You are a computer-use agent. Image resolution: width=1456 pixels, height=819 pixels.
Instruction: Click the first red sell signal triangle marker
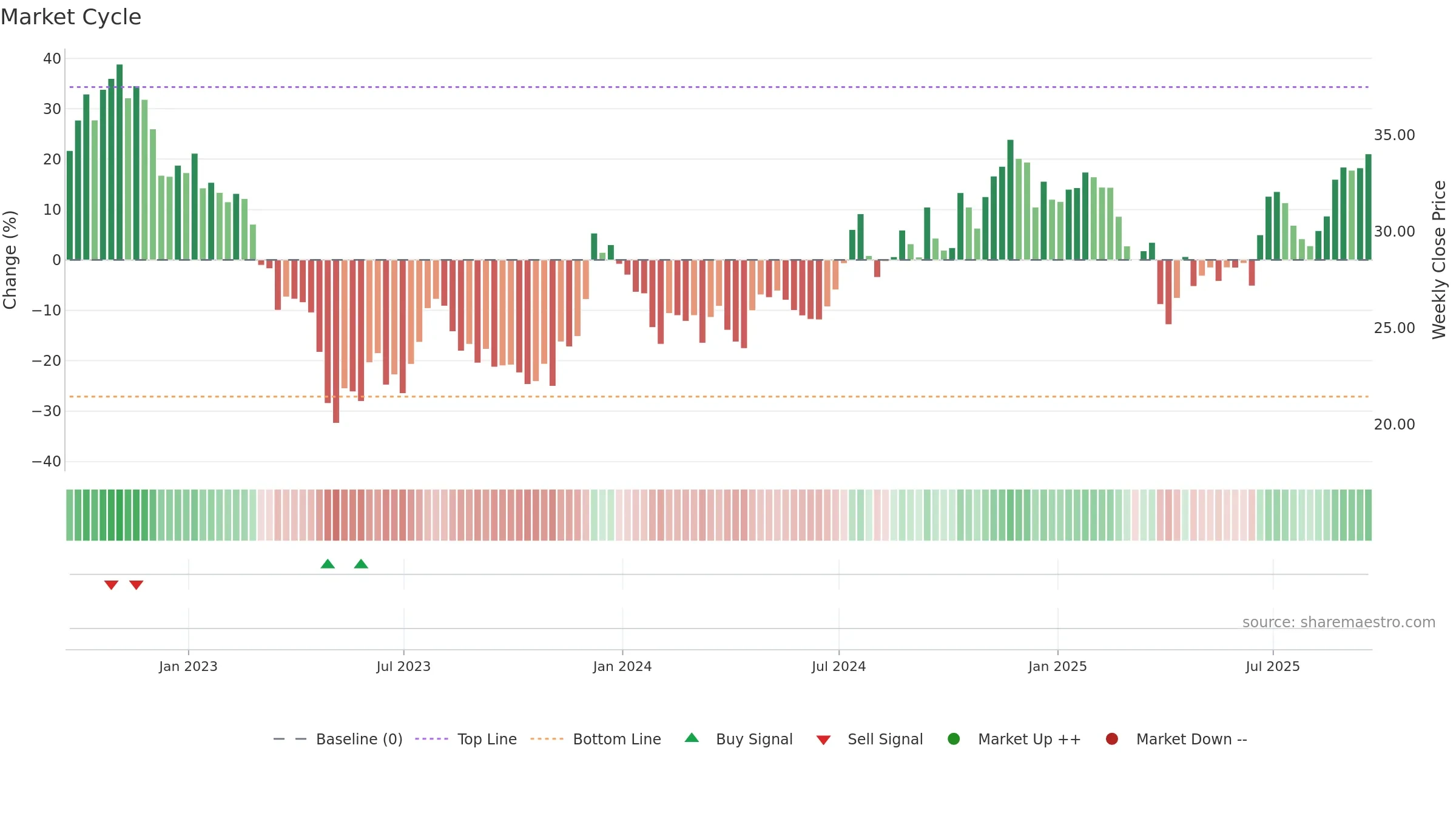(x=111, y=585)
